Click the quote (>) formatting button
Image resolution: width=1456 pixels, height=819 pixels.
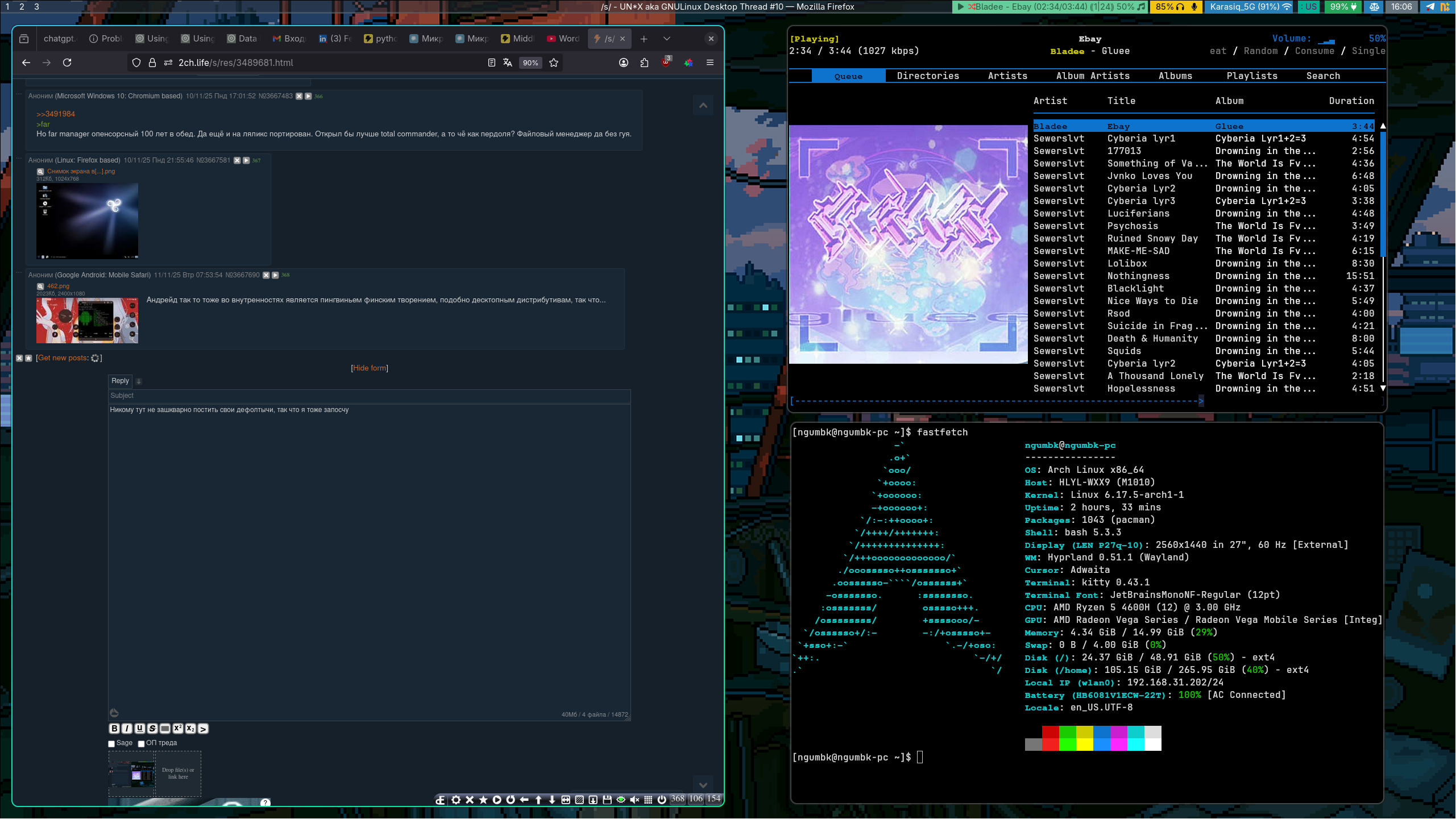tap(203, 729)
